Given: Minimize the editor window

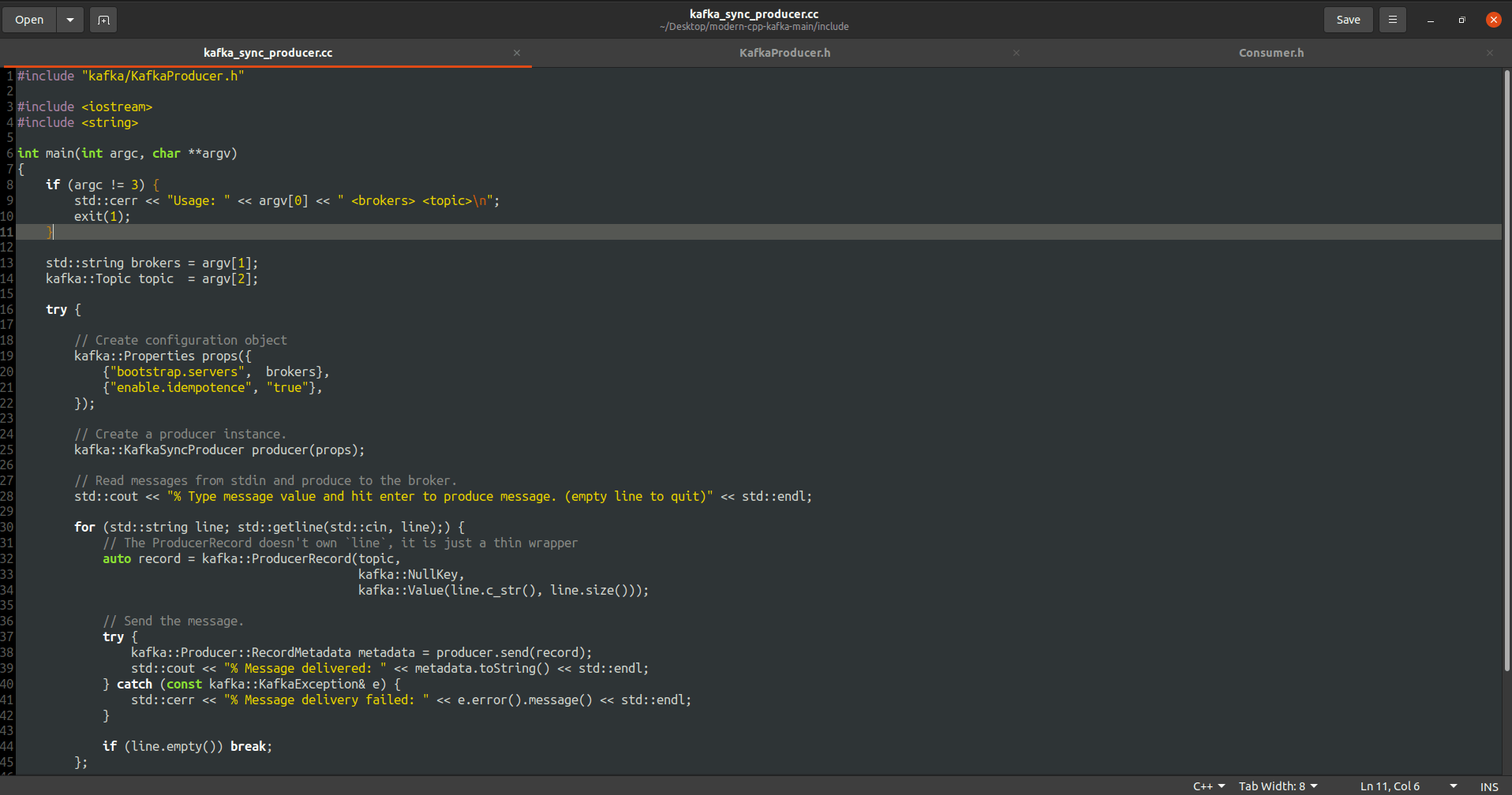Looking at the screenshot, I should (1430, 20).
